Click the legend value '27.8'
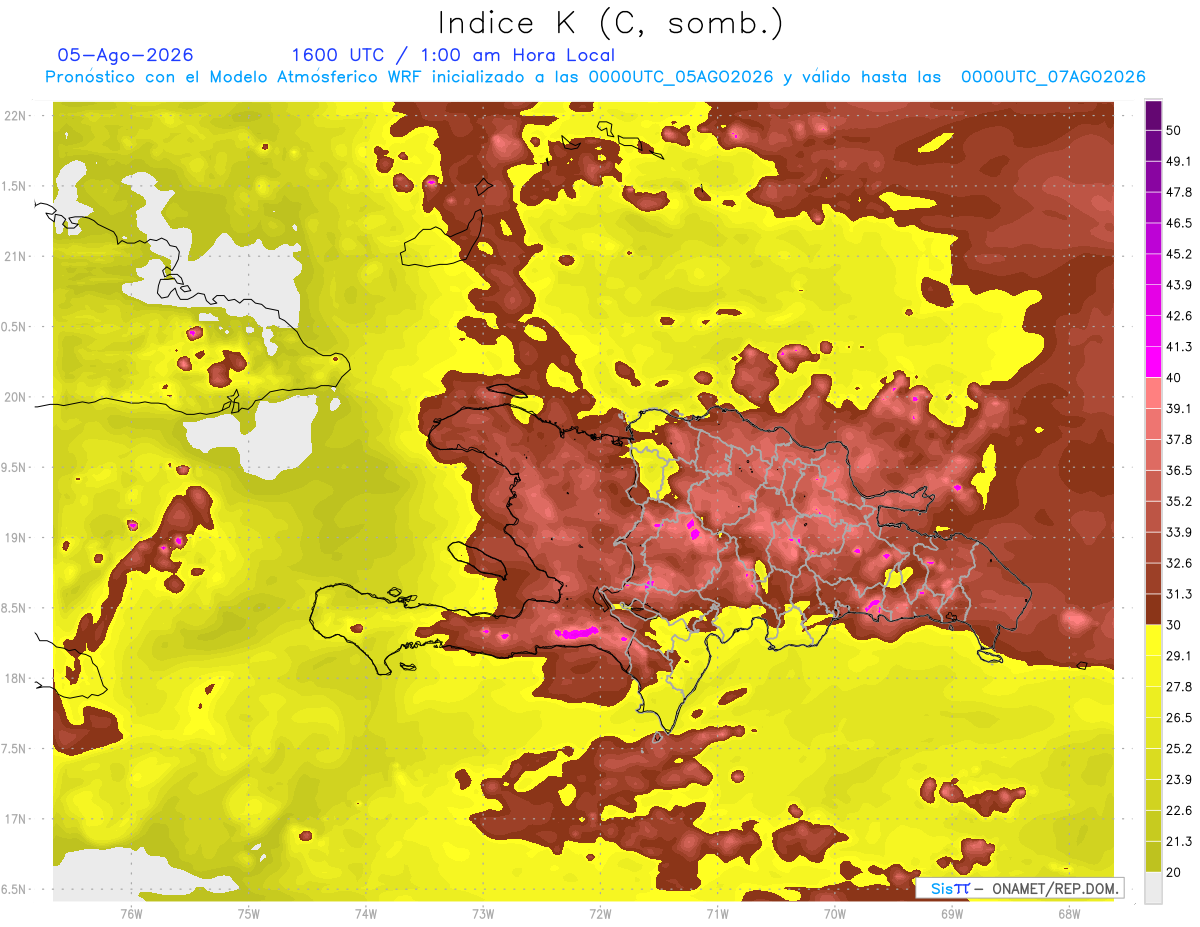This screenshot has height=927, width=1200. (x=1179, y=686)
